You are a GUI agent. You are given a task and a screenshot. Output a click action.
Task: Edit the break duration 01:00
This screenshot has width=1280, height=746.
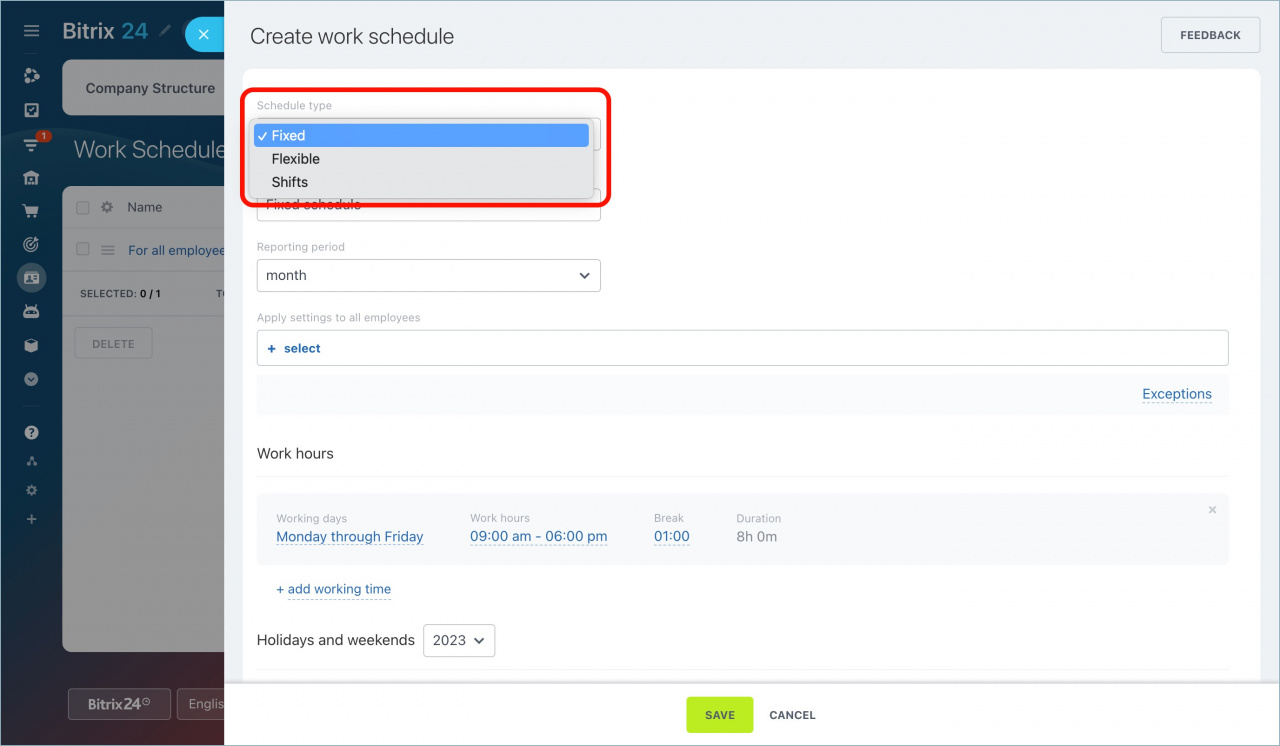tap(672, 537)
